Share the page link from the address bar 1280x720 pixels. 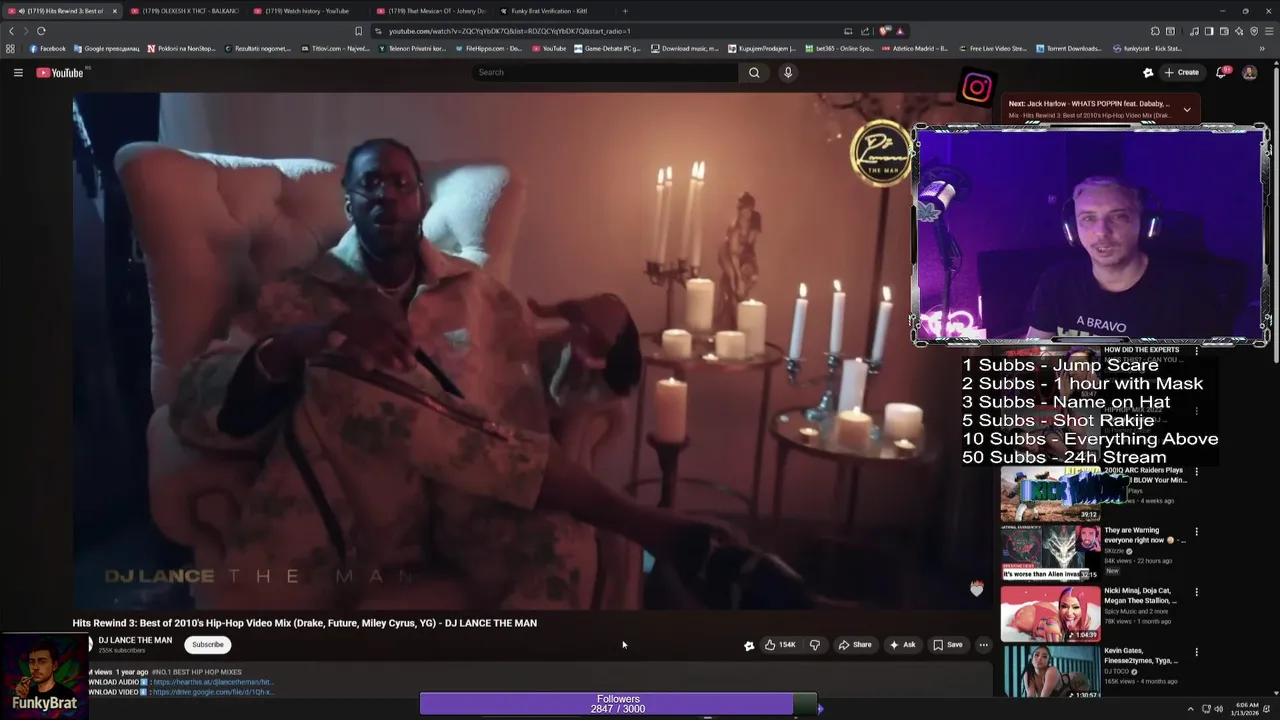865,31
